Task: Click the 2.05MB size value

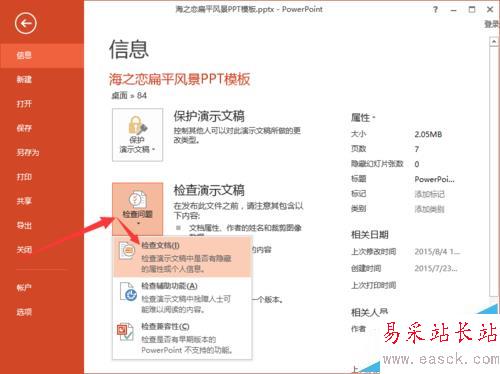Action: pyautogui.click(x=428, y=134)
